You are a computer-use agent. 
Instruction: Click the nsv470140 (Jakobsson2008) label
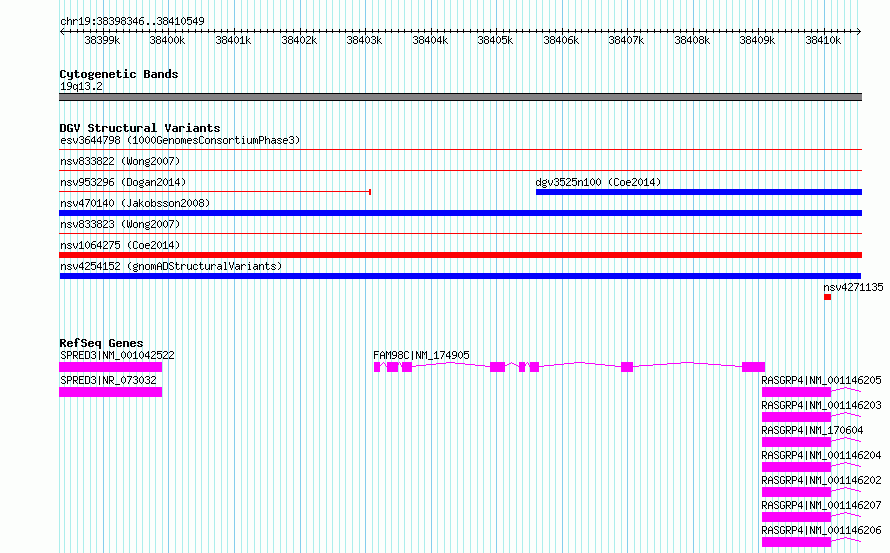[135, 203]
